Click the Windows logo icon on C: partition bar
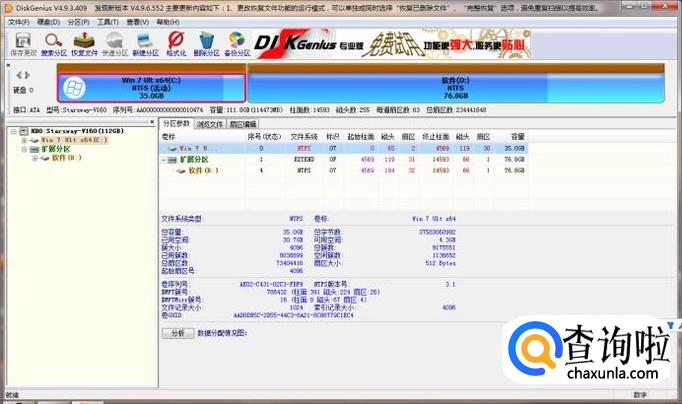This screenshot has height=404, width=682. coord(74,88)
